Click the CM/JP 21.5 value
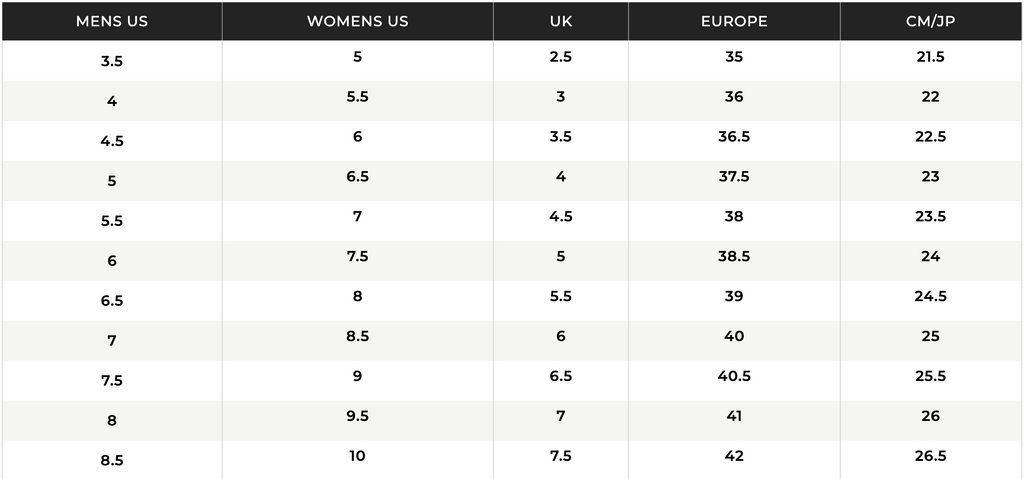The width and height of the screenshot is (1024, 479). [931, 57]
